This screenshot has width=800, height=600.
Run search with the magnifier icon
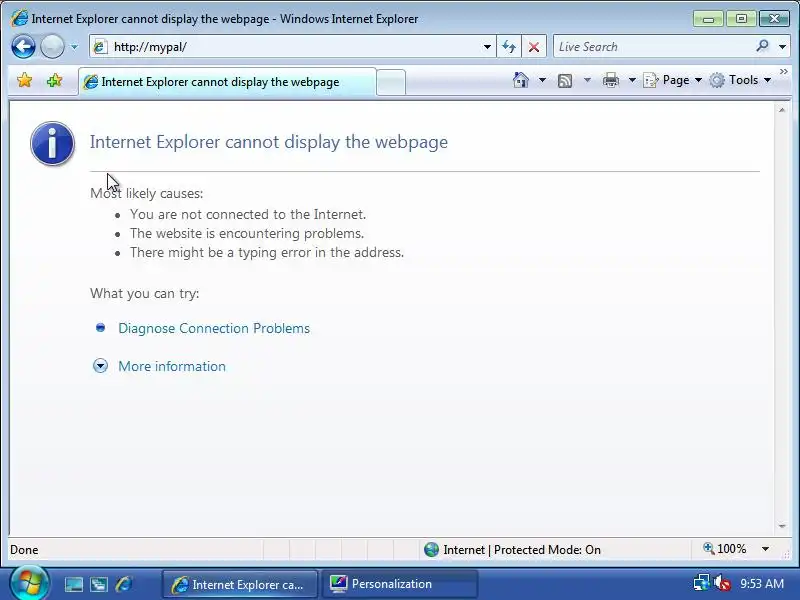(762, 46)
